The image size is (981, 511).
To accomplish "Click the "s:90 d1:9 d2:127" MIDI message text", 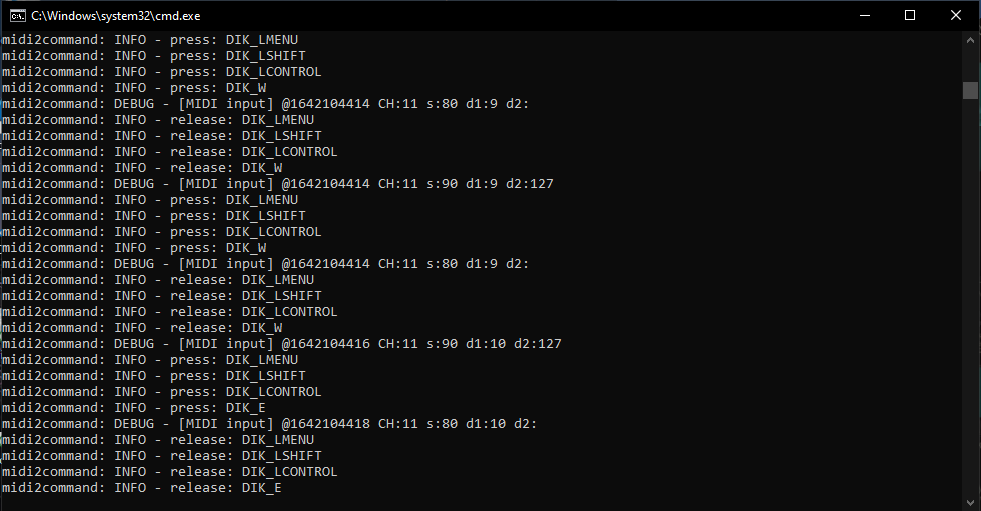I will pos(490,184).
